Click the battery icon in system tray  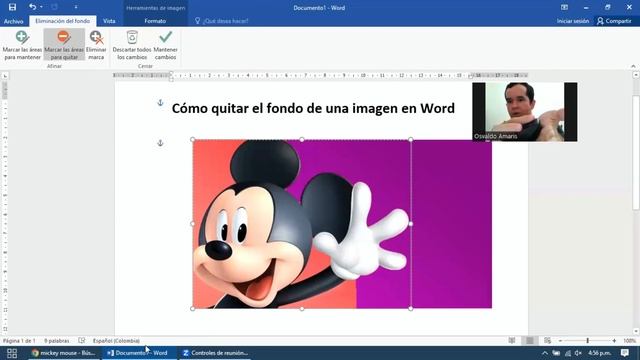(556, 353)
